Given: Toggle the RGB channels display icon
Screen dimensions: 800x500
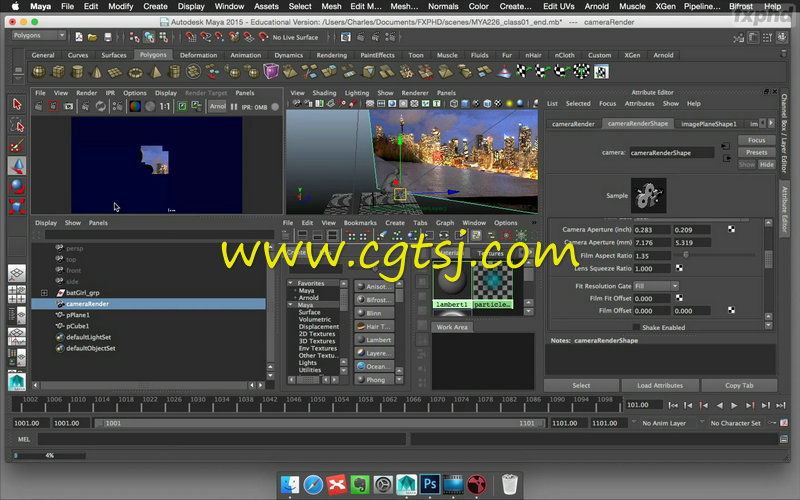Looking at the screenshot, I should (135, 107).
